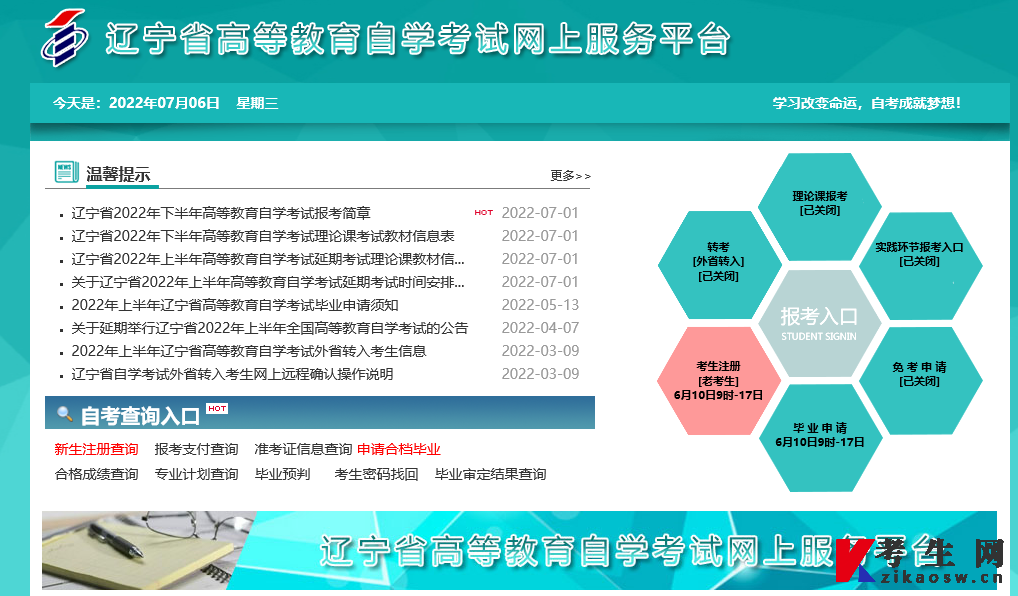Click the newspaper icon beside 温馨提示
The image size is (1018, 596).
tap(66, 172)
